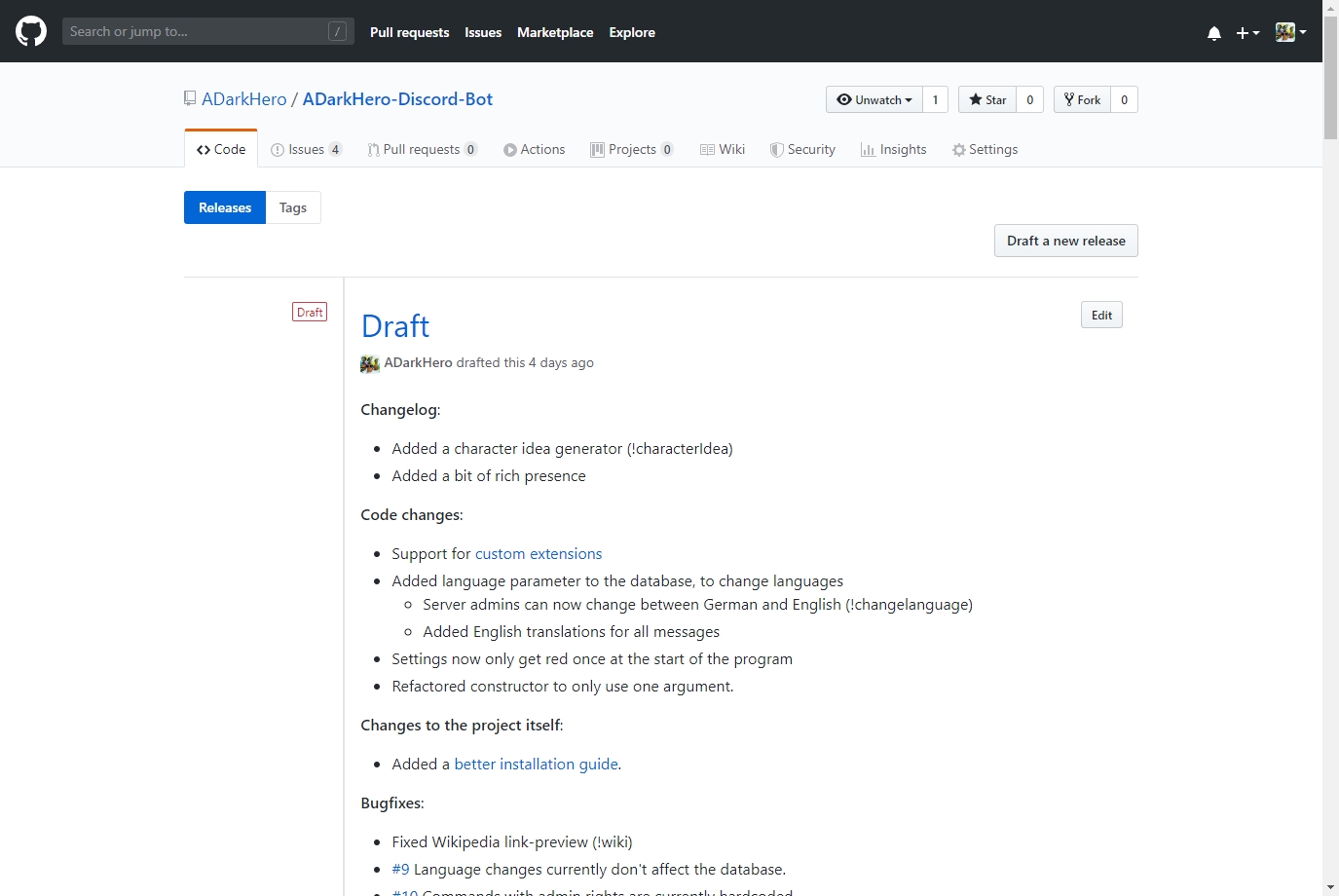The image size is (1339, 896).
Task: Open the Draft release title
Action: click(395, 326)
